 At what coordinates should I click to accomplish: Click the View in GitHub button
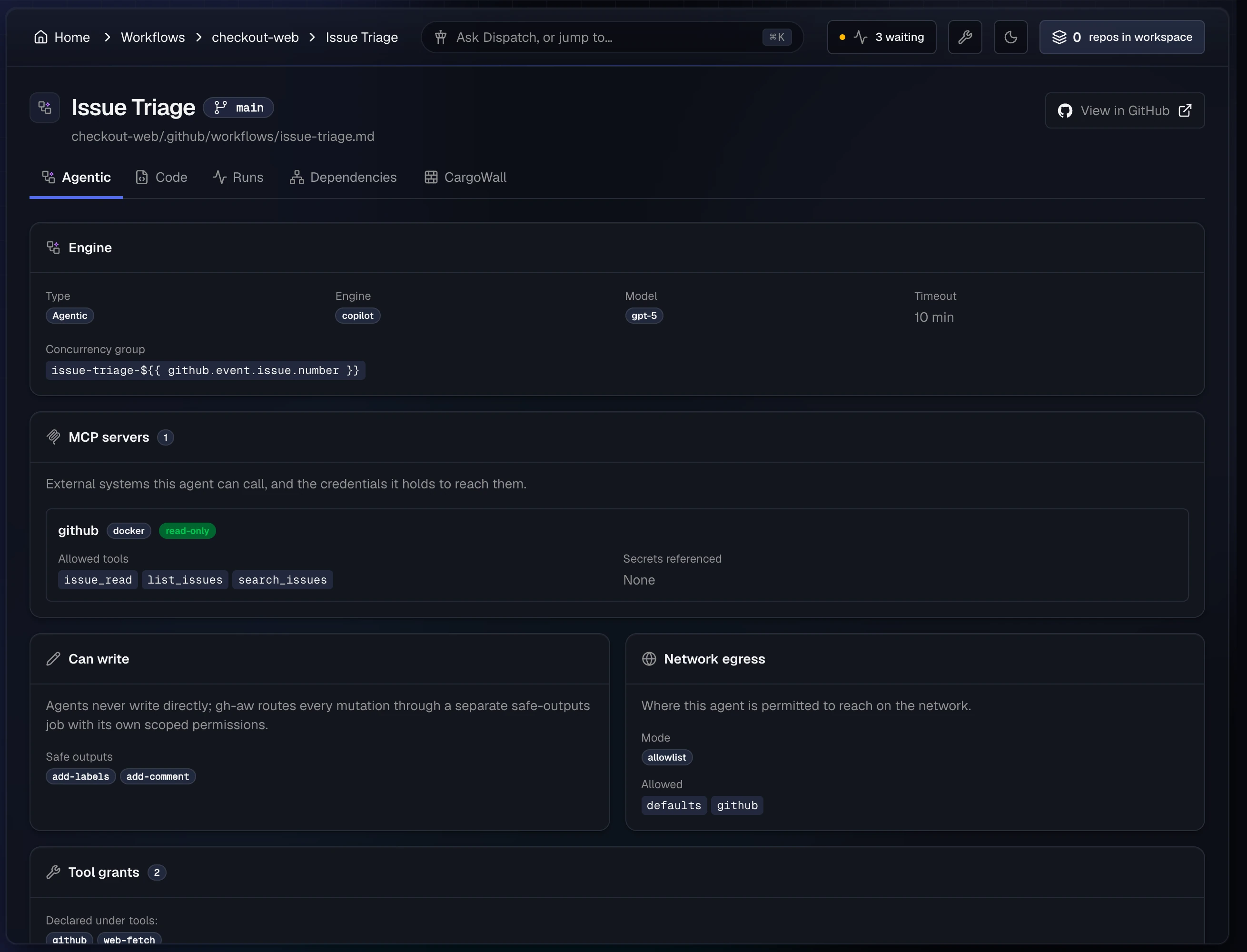click(x=1125, y=110)
